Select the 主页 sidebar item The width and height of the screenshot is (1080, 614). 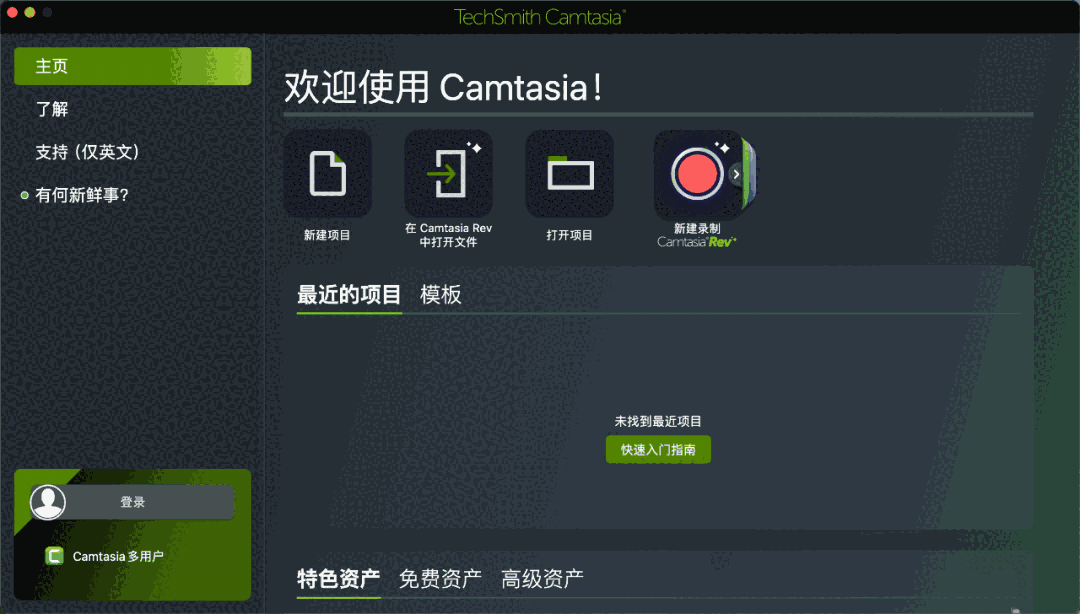click(132, 66)
